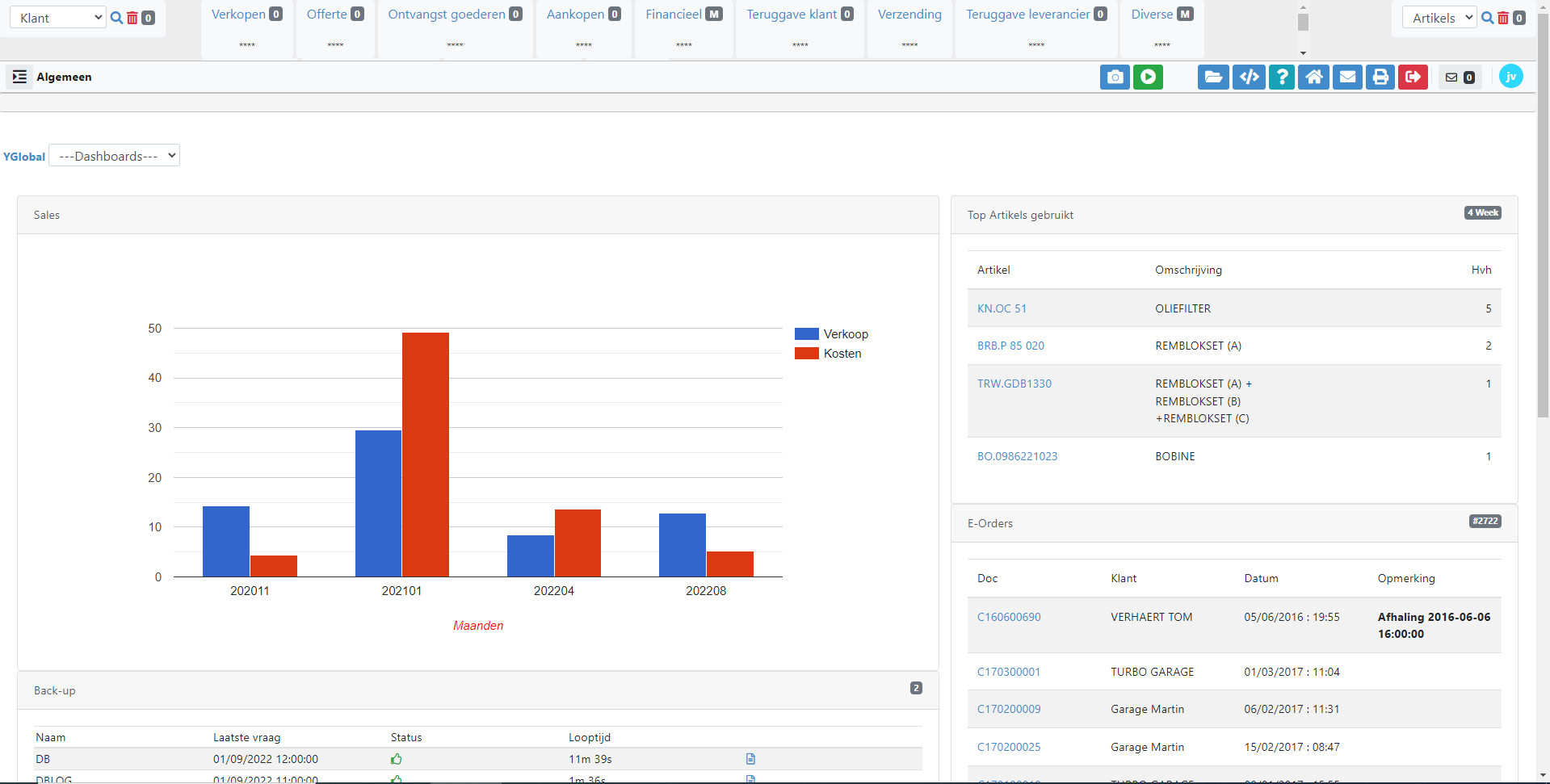Open the jv user avatar
The height and width of the screenshot is (784, 1550).
pyautogui.click(x=1510, y=76)
